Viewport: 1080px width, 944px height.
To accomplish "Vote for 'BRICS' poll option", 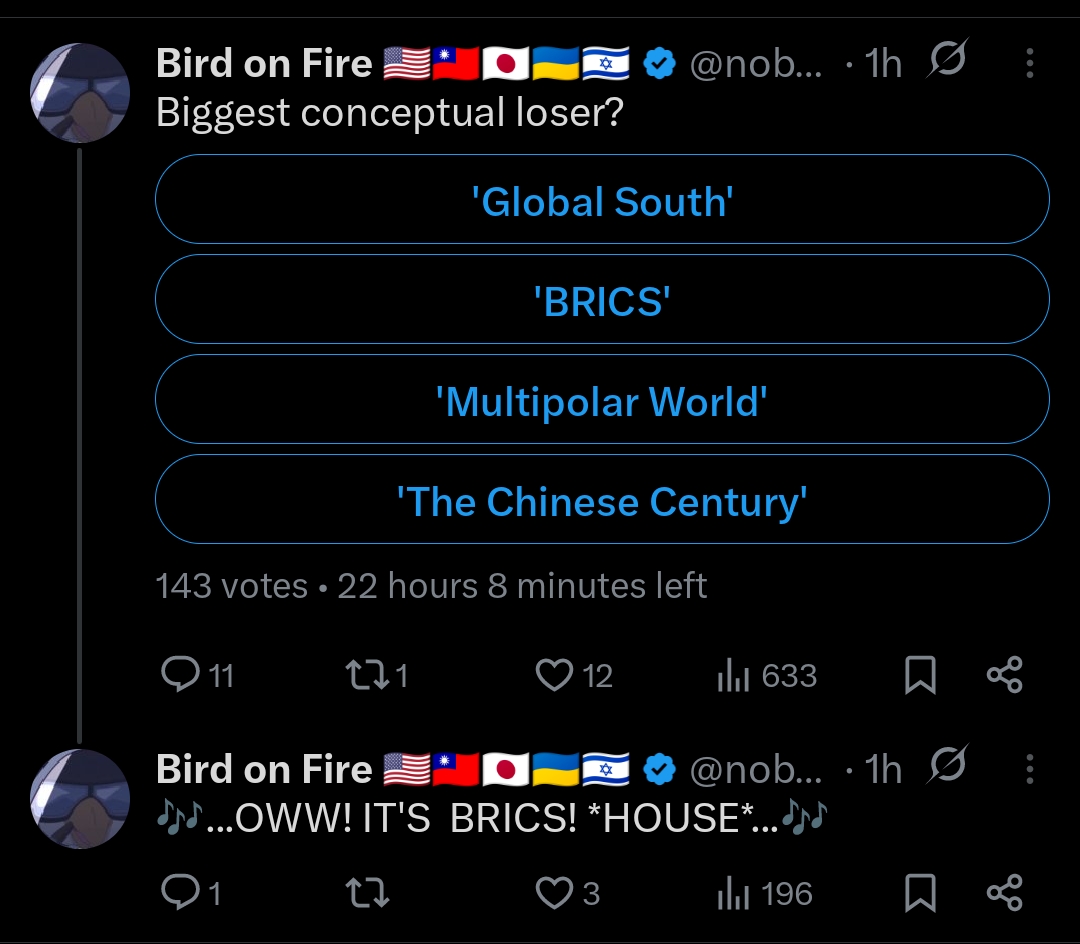I will coord(602,301).
